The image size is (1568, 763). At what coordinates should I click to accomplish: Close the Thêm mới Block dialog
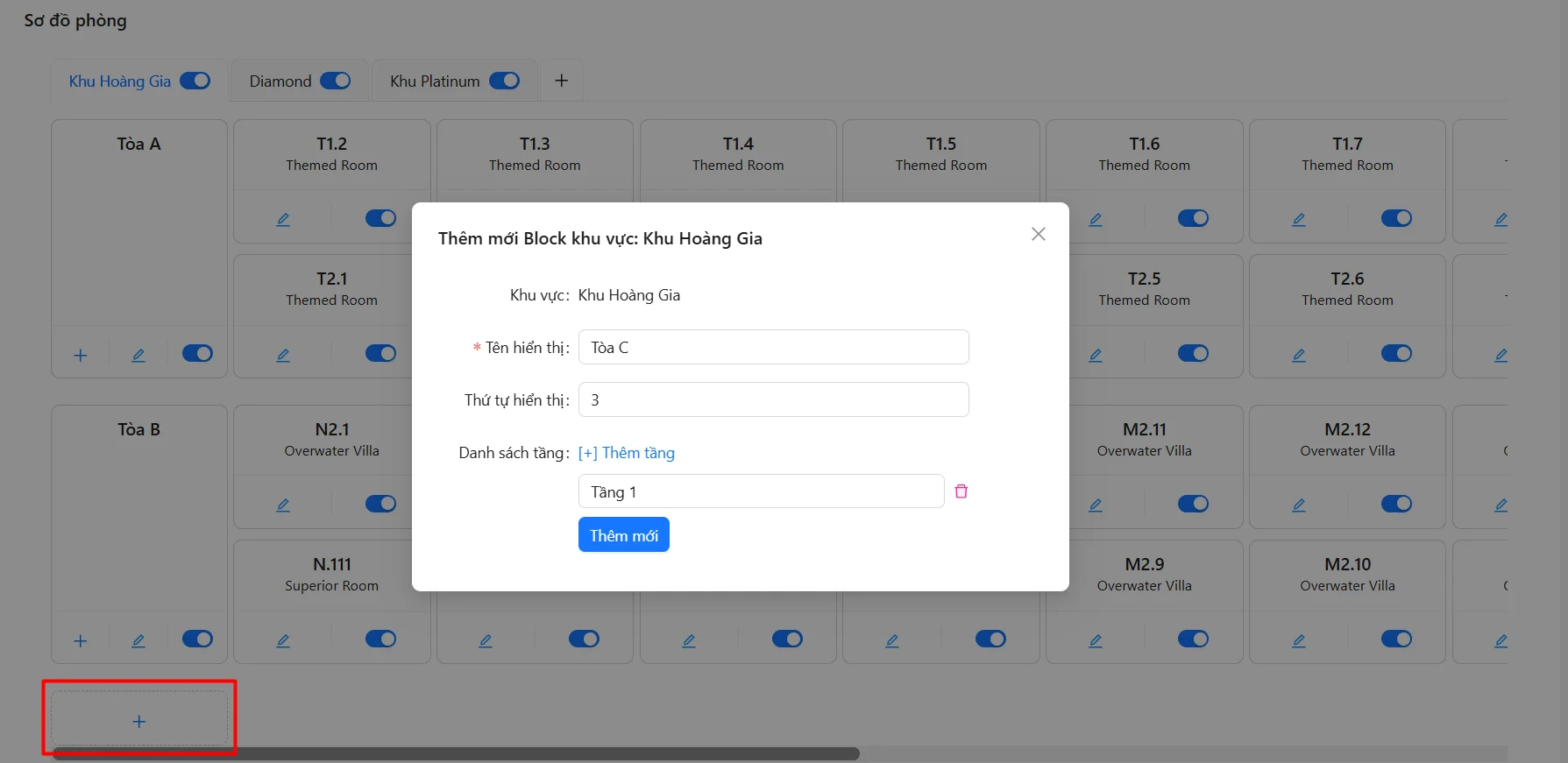[x=1038, y=234]
